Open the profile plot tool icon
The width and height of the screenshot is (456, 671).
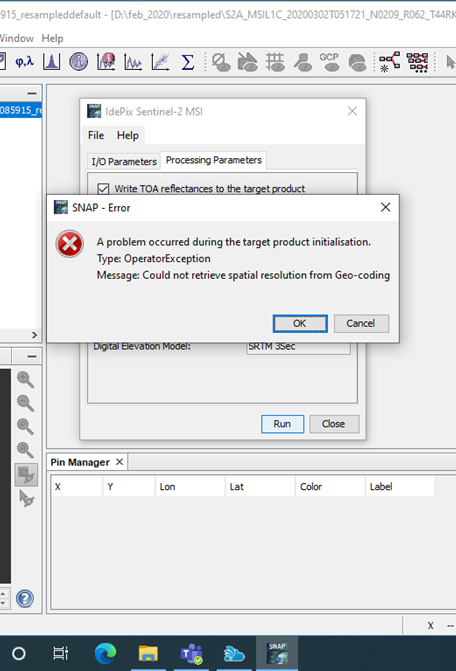point(133,62)
